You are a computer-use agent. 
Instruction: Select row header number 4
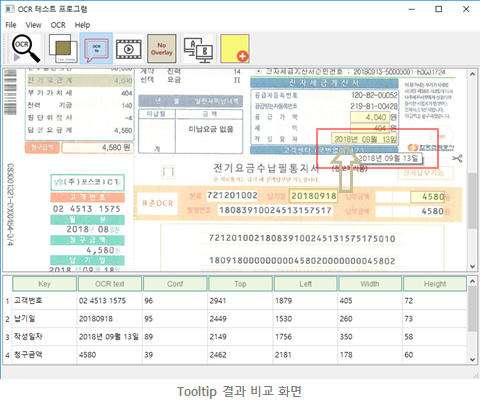[x=7, y=355]
